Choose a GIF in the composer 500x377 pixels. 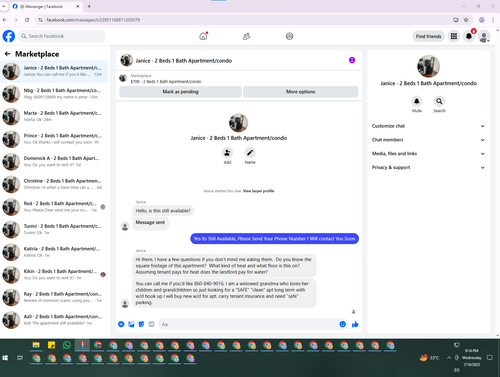151,324
